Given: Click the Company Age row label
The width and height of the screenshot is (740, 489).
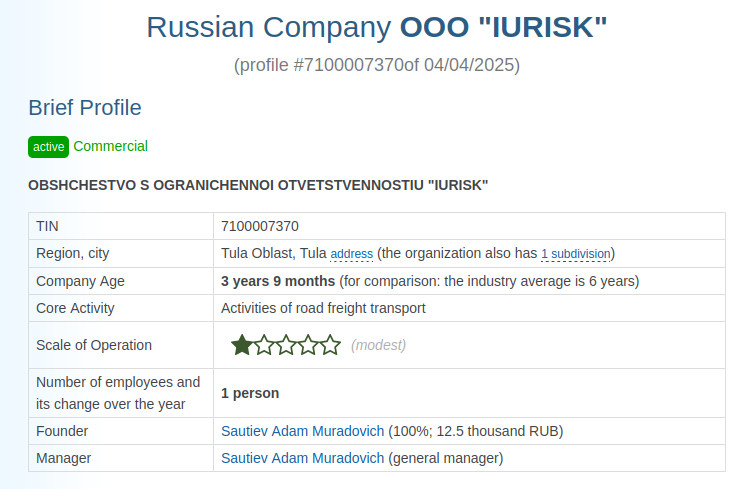Looking at the screenshot, I should click(x=80, y=281).
